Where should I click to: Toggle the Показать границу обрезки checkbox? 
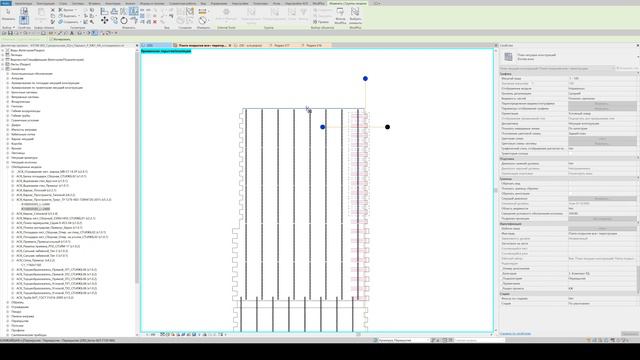coord(571,189)
